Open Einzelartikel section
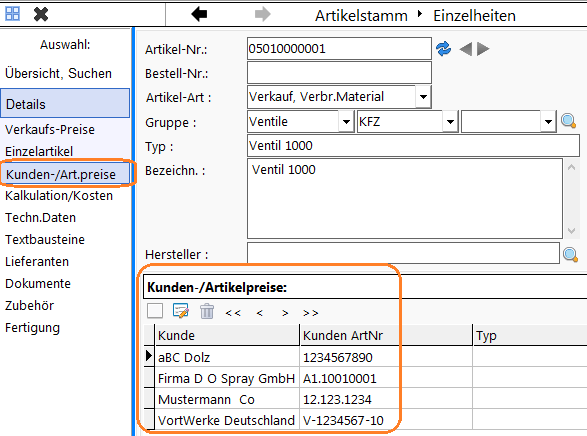587x436 pixels. [x=39, y=152]
